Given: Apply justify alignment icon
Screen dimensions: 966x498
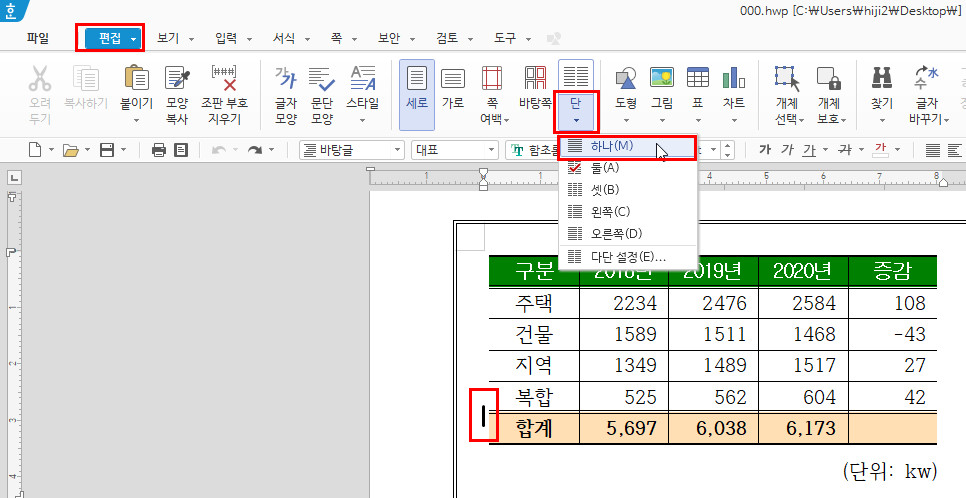Looking at the screenshot, I should [933, 150].
